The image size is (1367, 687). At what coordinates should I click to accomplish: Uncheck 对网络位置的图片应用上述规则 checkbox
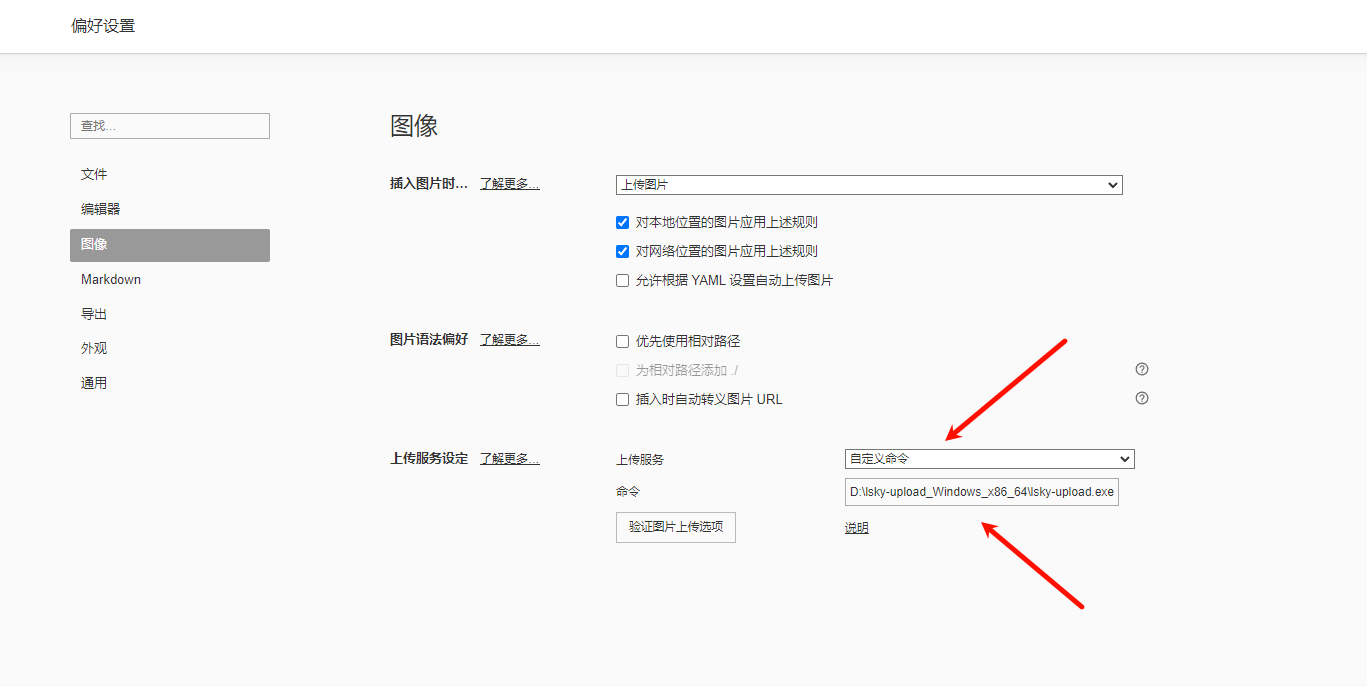(x=622, y=251)
